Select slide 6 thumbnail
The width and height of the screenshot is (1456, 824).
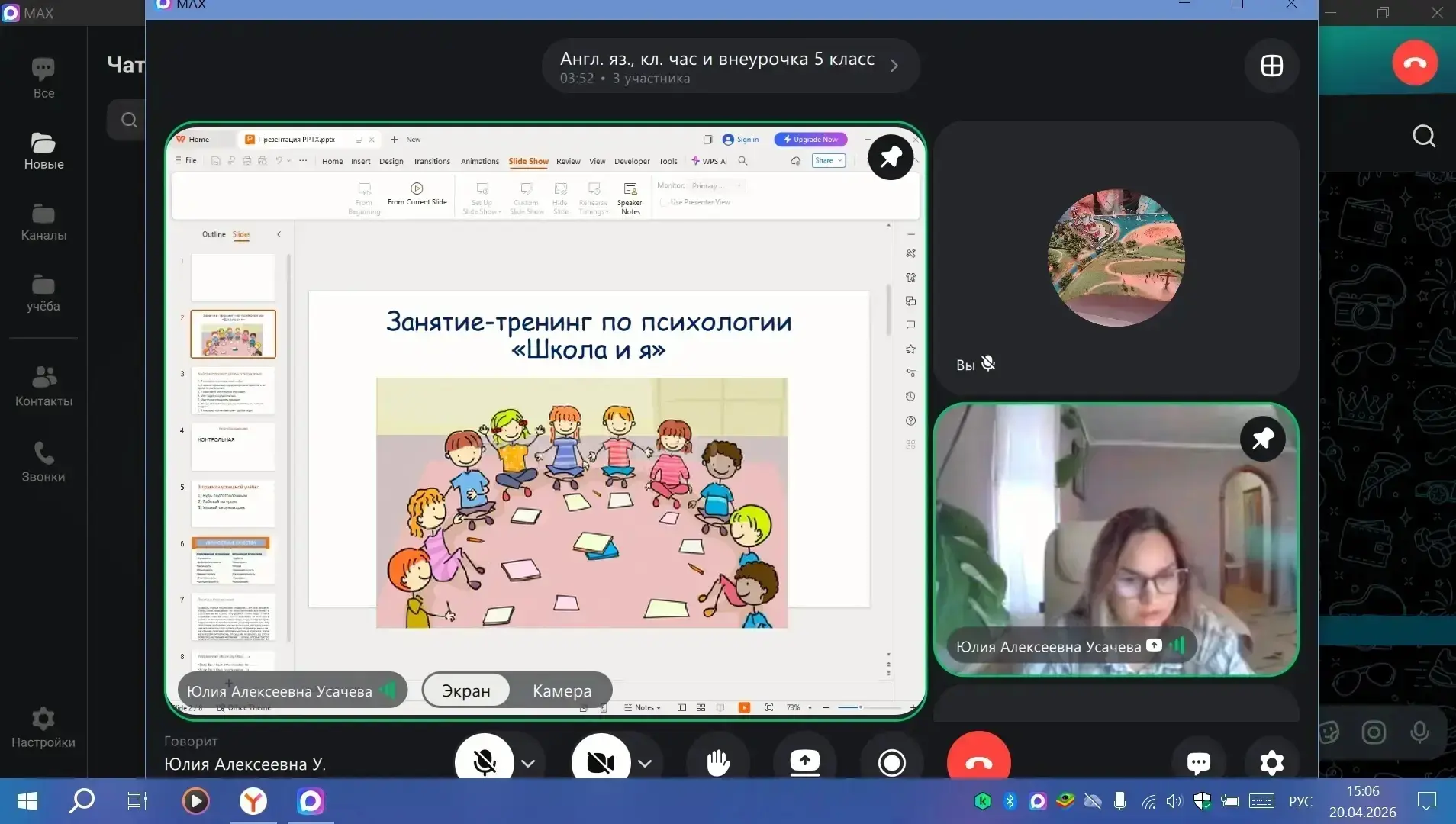pos(233,560)
